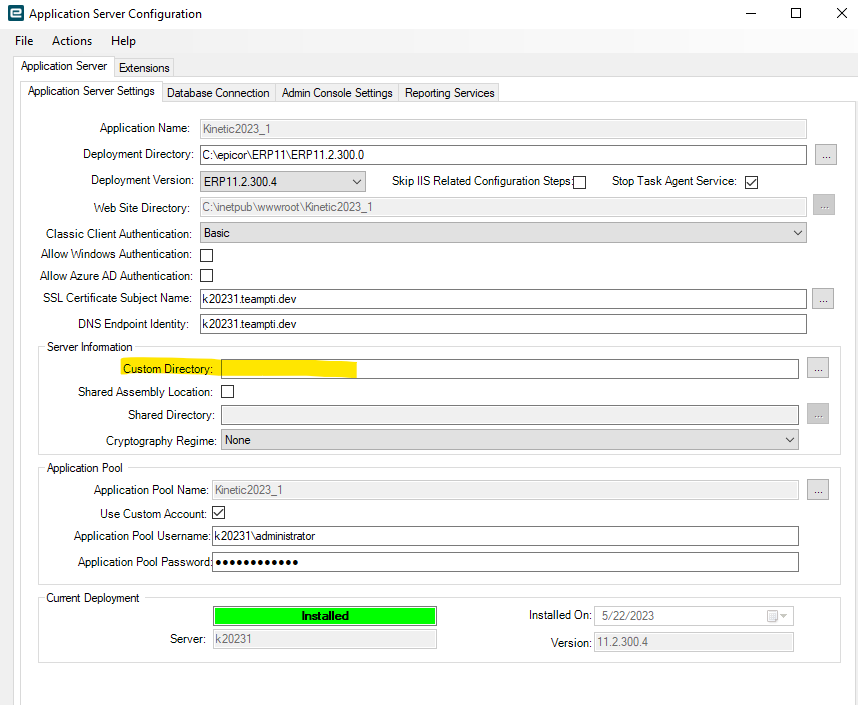Click the browse button next to Deployment Directory
This screenshot has height=705, width=858.
[825, 155]
